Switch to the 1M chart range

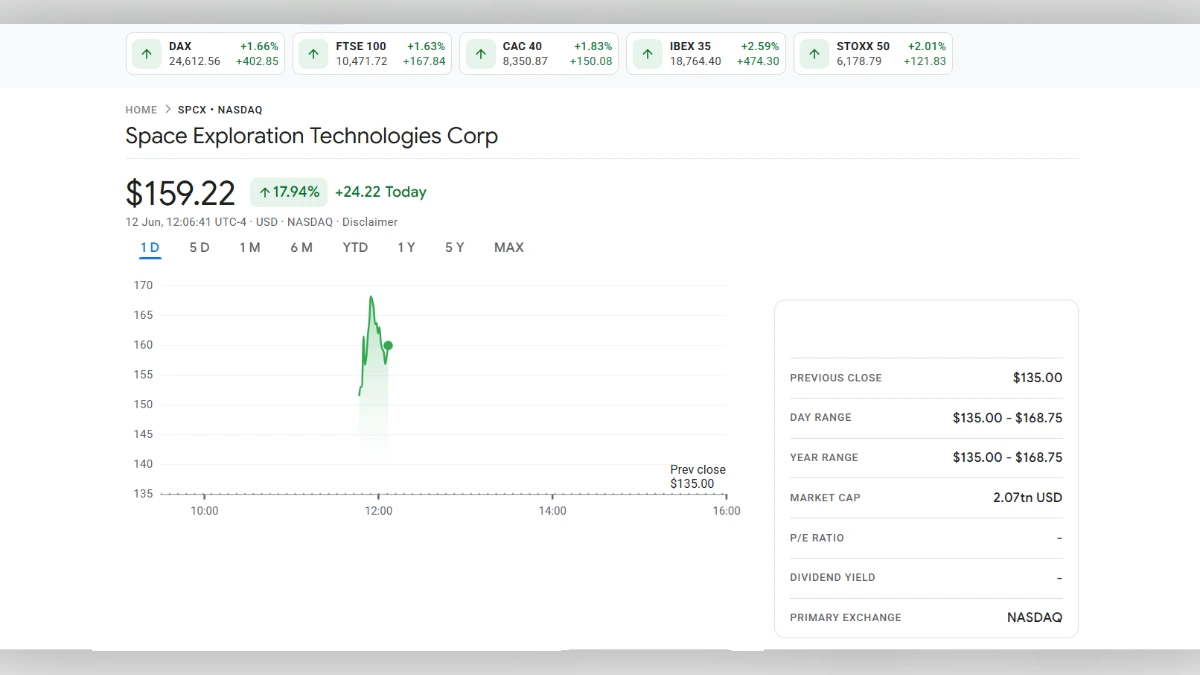point(250,247)
